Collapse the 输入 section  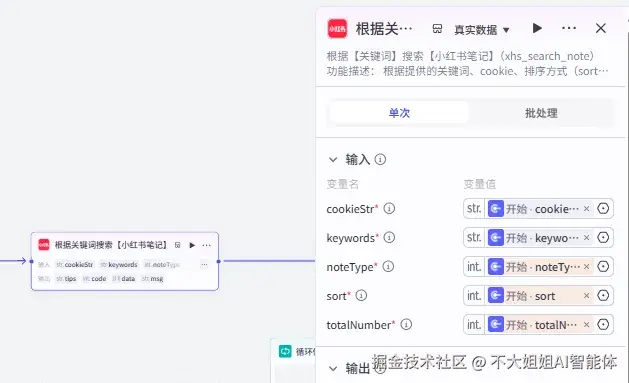pyautogui.click(x=333, y=160)
